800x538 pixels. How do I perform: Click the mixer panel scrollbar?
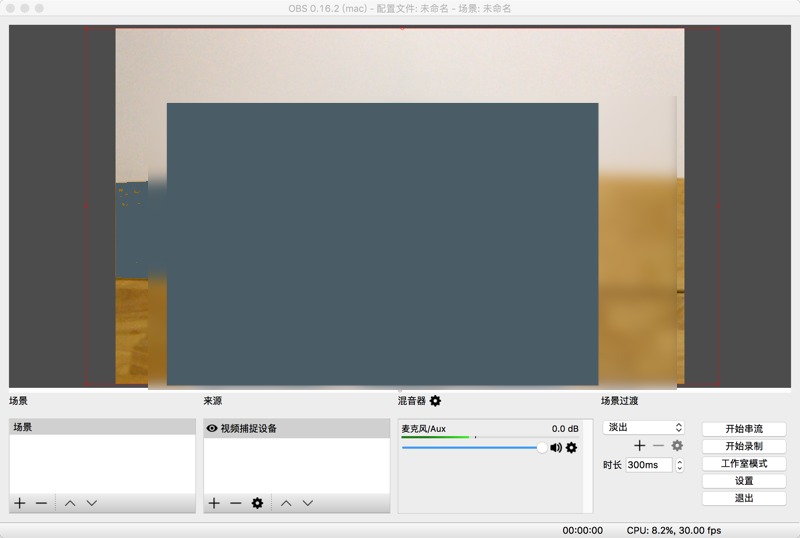(x=588, y=466)
